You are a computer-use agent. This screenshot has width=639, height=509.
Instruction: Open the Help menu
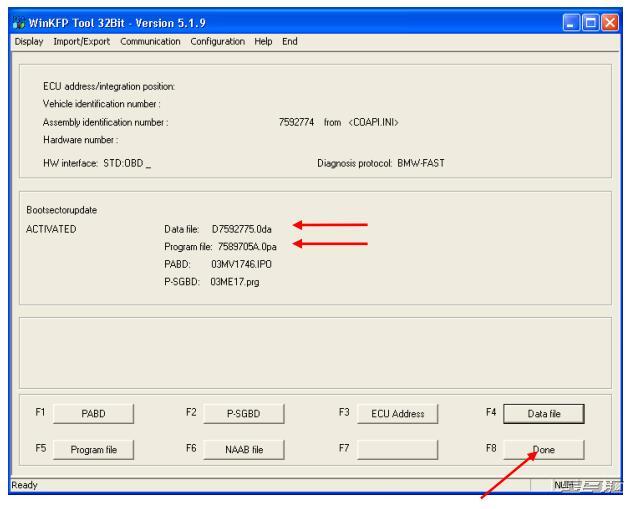[x=263, y=42]
